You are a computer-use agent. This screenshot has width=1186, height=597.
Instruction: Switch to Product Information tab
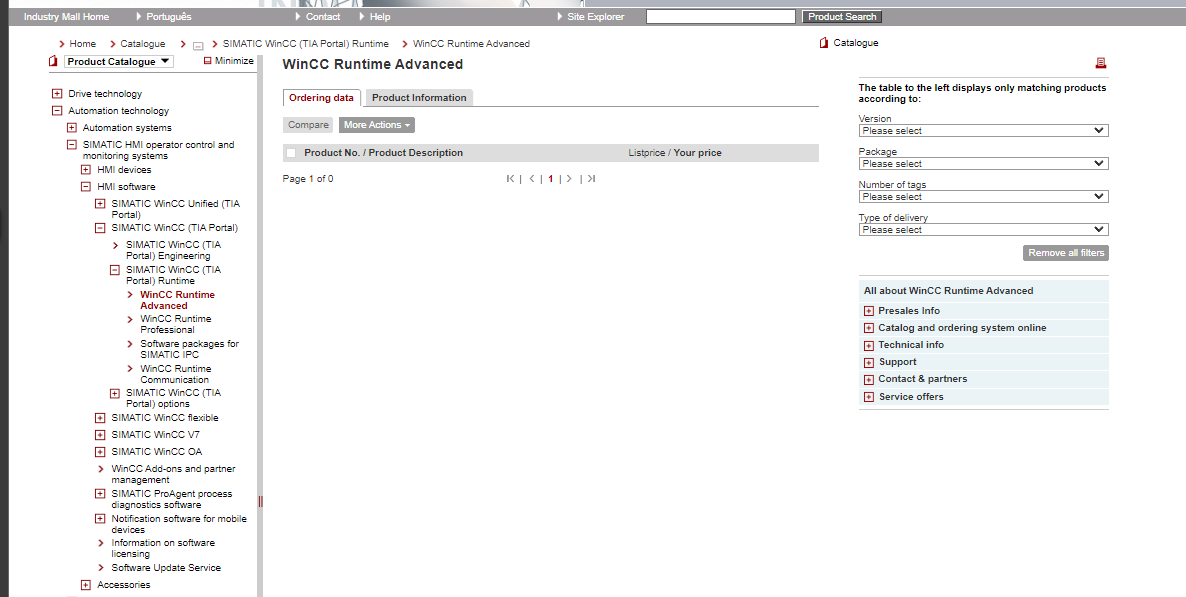[x=419, y=98]
